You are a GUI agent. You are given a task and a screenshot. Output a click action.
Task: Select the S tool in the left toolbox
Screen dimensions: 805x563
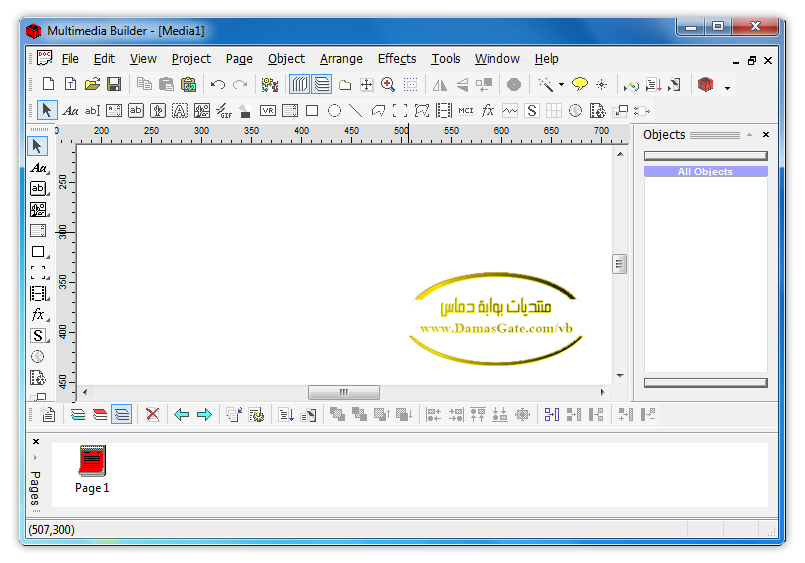point(39,335)
